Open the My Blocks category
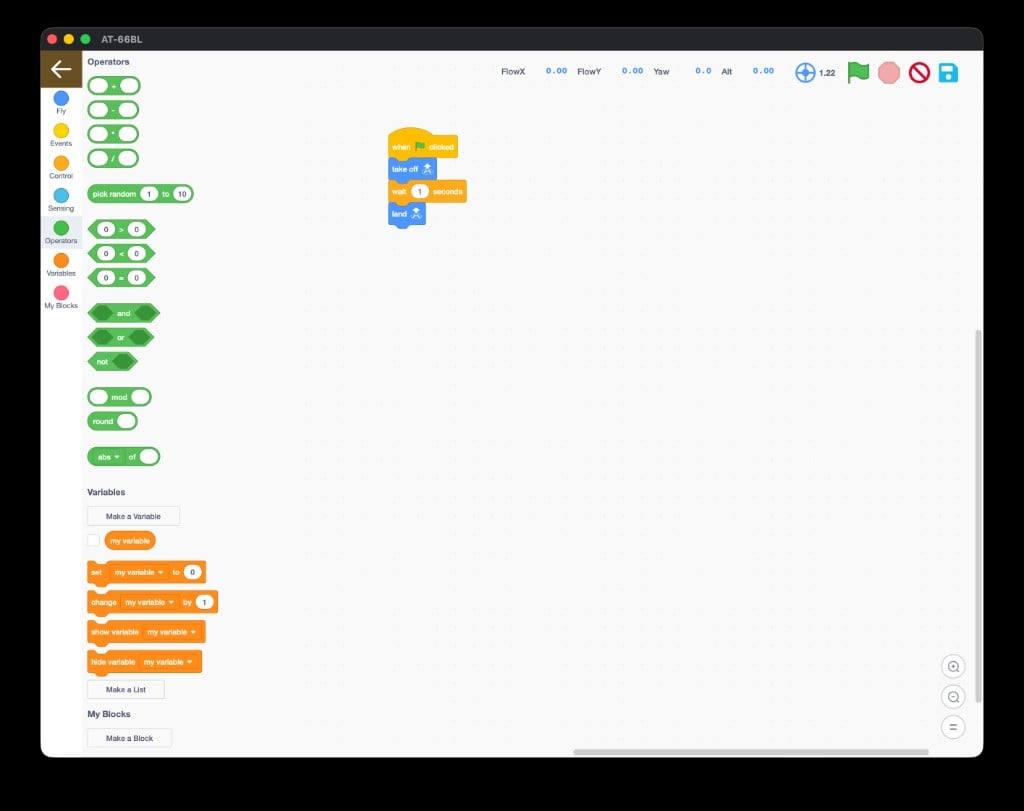Viewport: 1024px width, 811px height. coord(61,298)
